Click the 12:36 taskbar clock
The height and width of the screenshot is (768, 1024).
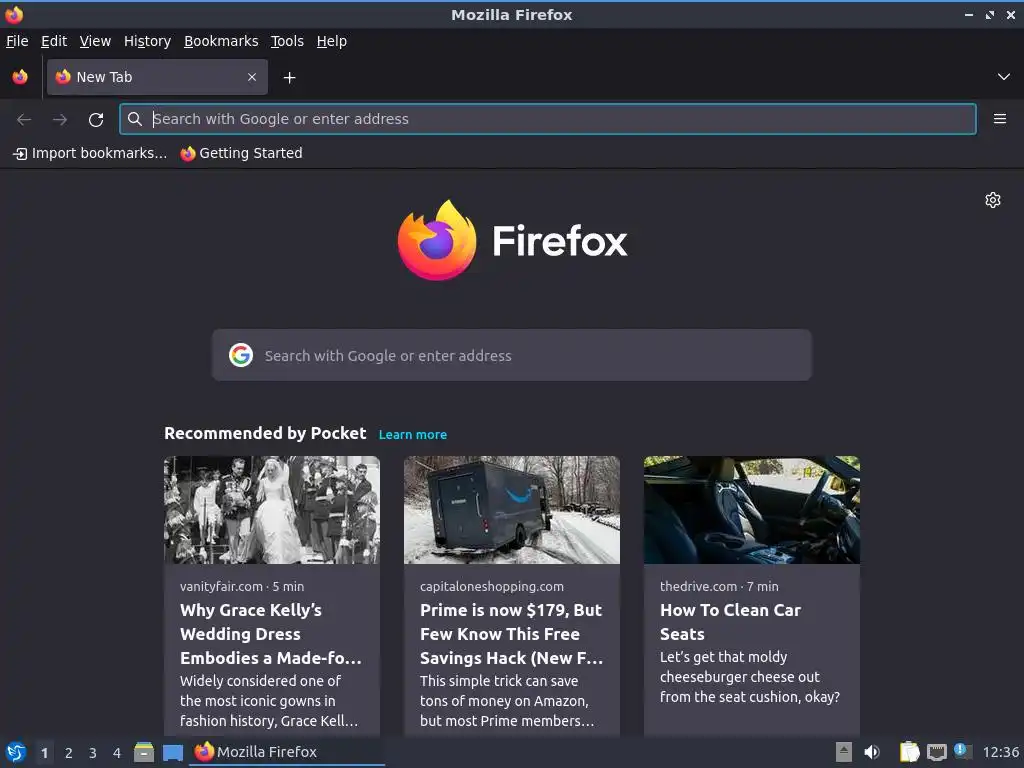point(1000,753)
